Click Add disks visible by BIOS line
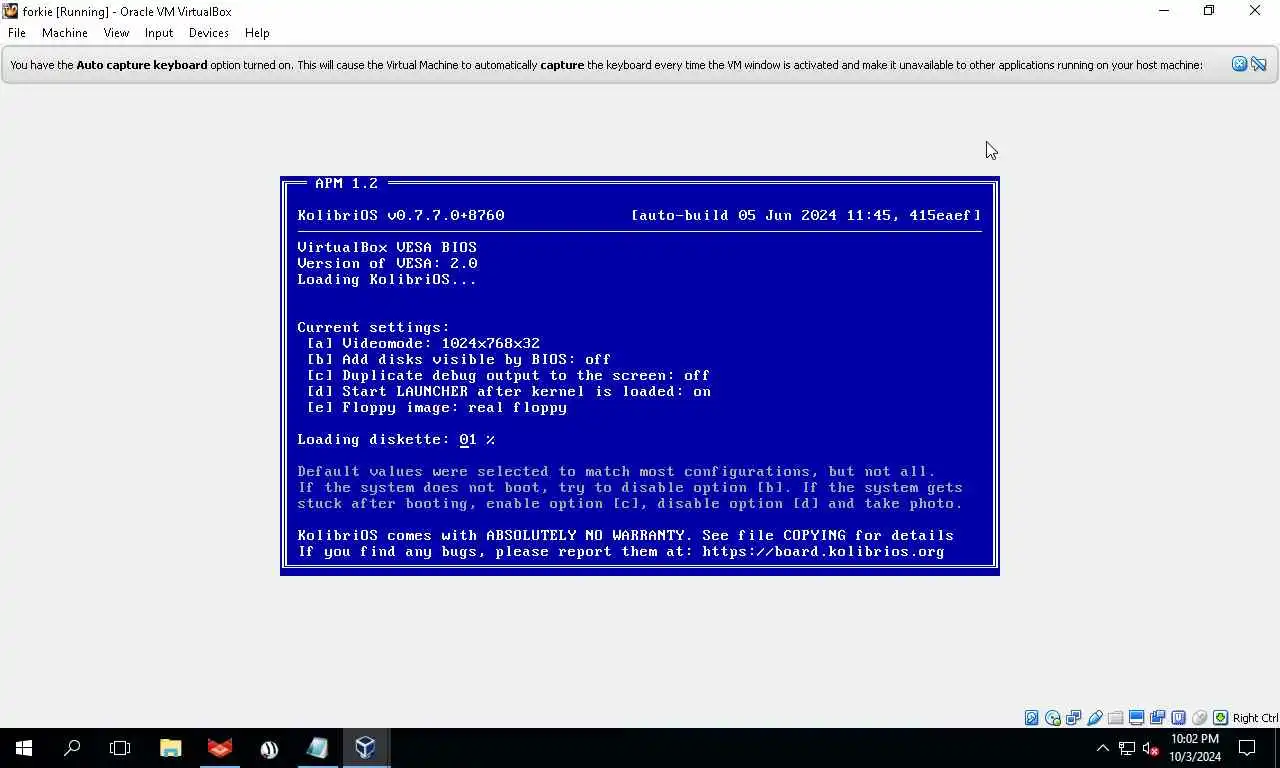Screen dimensions: 1280x768 pos(459,359)
